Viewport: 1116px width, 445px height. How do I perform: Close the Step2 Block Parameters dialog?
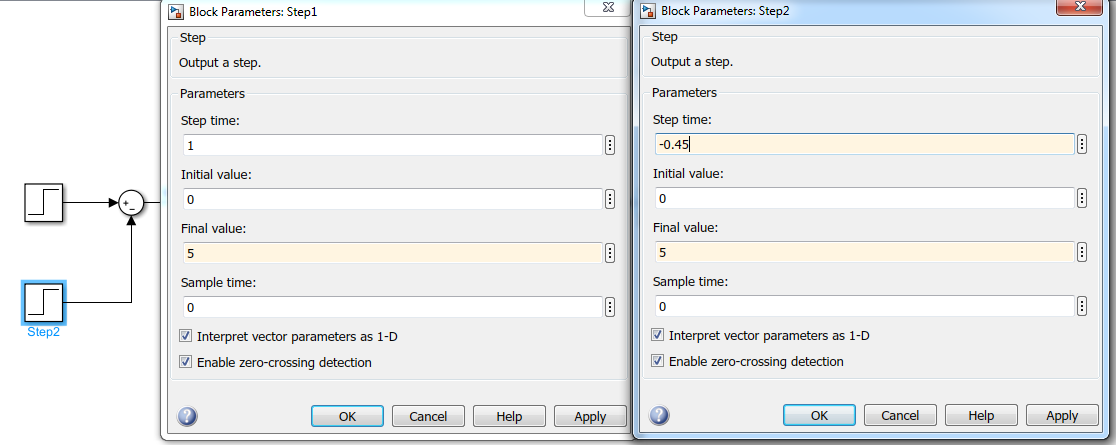point(1084,7)
